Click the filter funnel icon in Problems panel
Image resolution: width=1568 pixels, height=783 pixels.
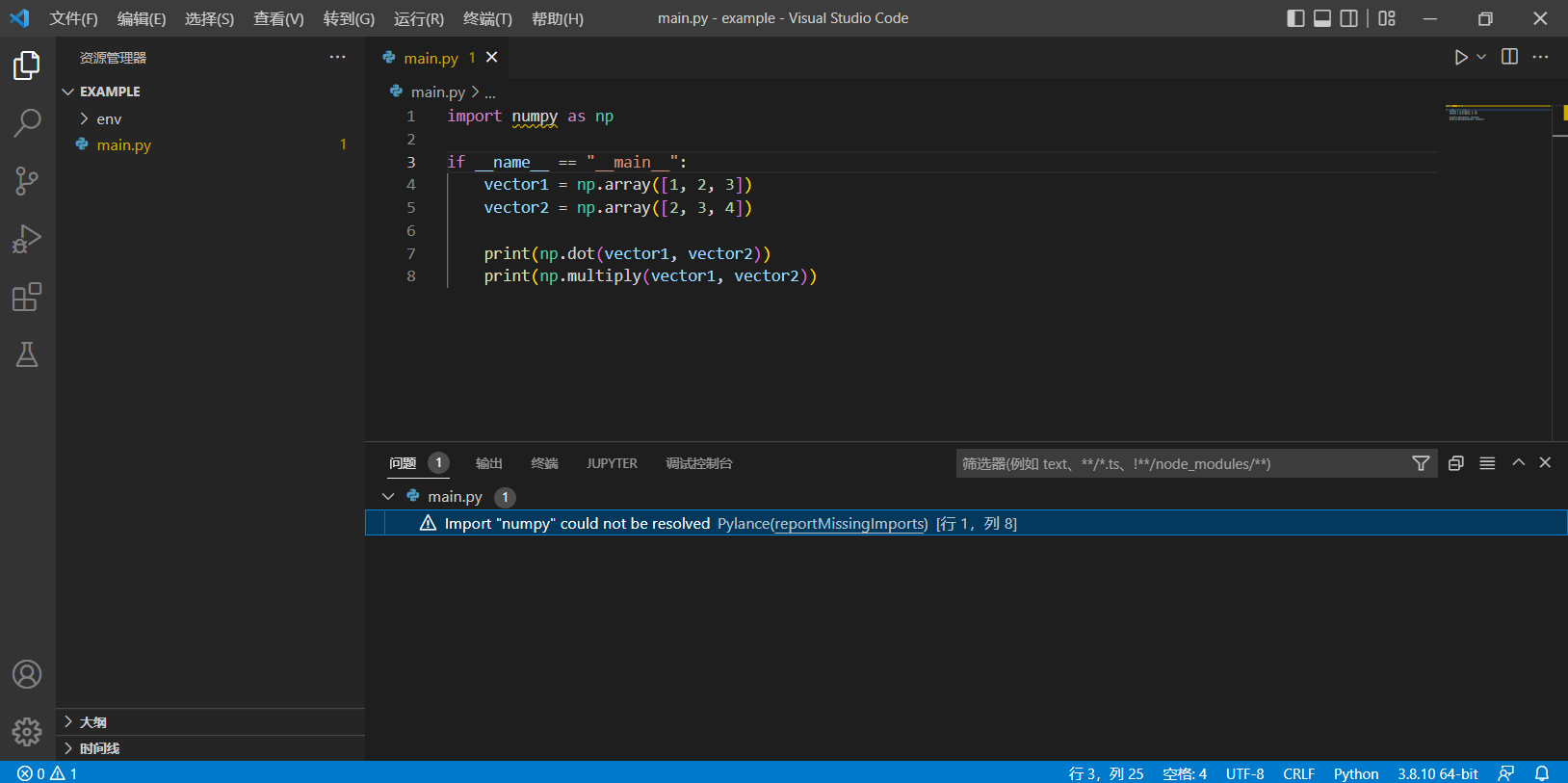[x=1420, y=463]
